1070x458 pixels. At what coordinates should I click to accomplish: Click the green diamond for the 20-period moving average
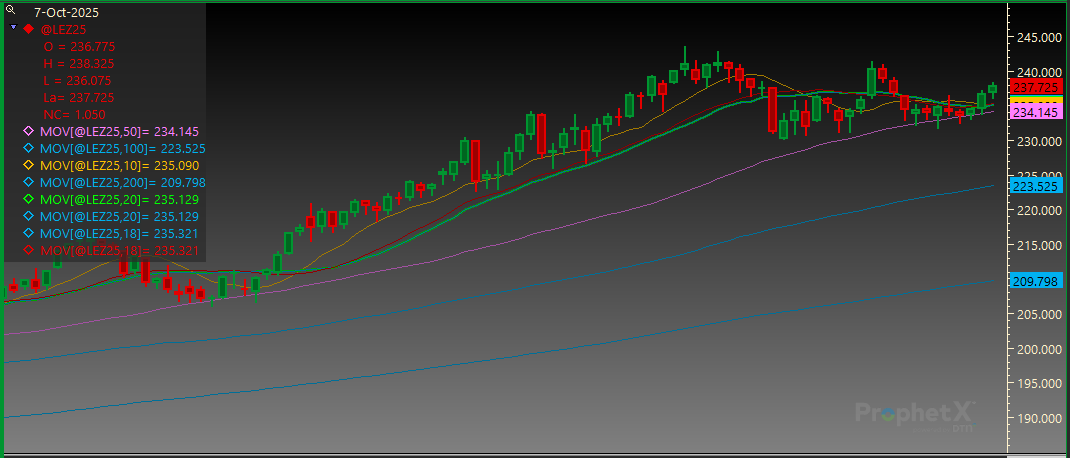27,199
